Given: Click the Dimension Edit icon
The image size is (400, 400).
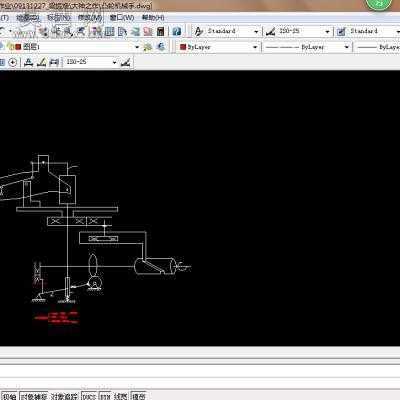Looking at the screenshot, I should click(x=29, y=62).
